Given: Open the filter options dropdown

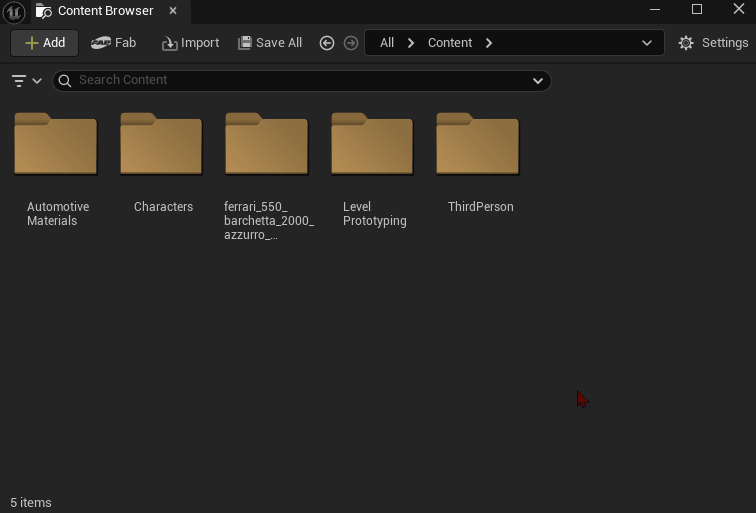Looking at the screenshot, I should coord(27,81).
